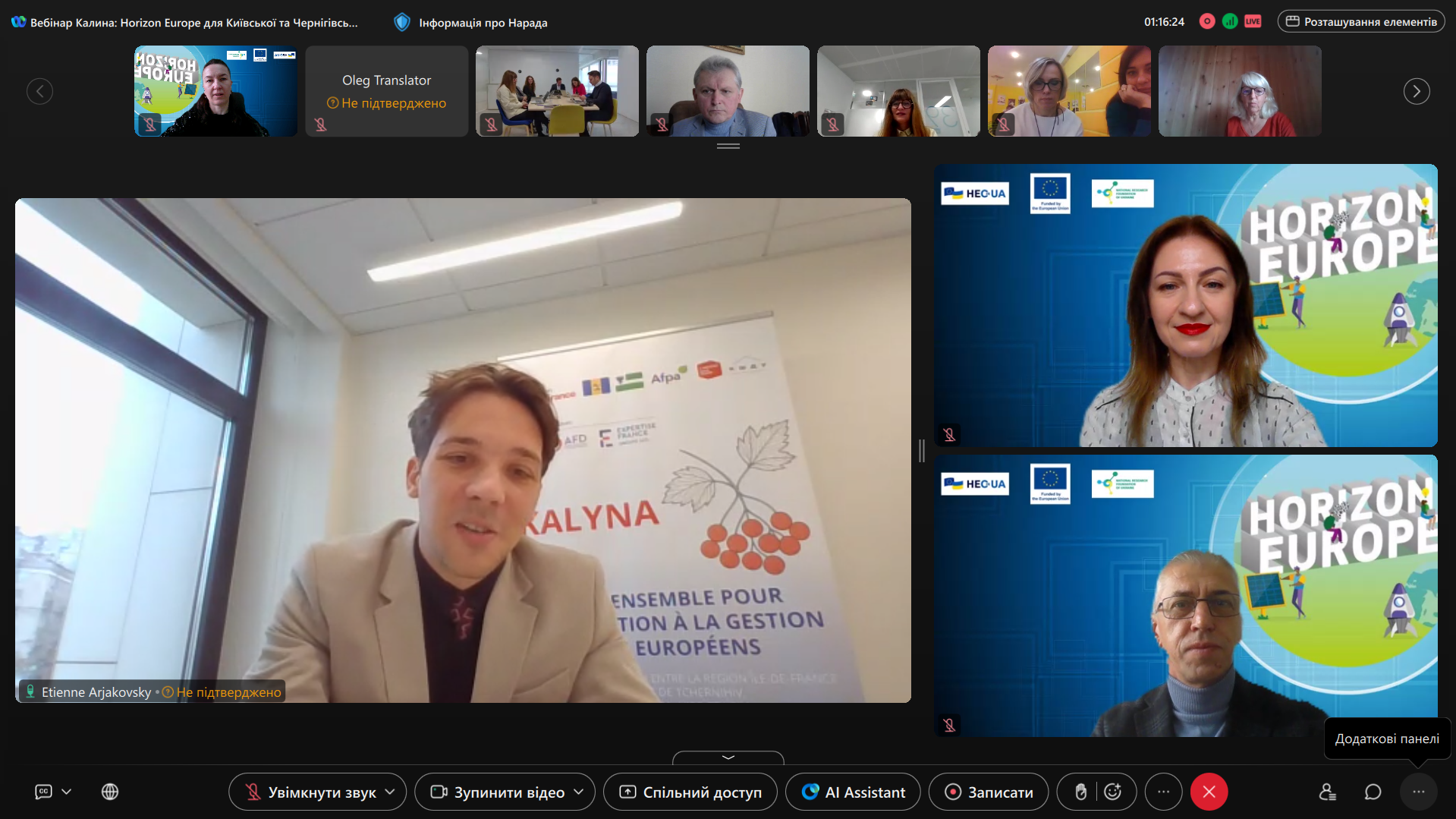Open the closed captions options chevron
This screenshot has height=819, width=1456.
pyautogui.click(x=67, y=792)
